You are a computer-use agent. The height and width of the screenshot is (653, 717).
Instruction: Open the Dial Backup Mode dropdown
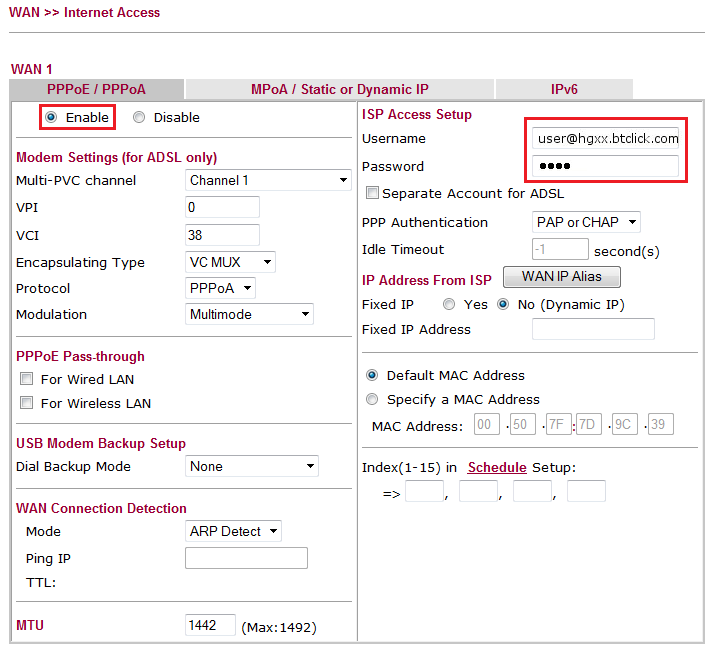point(251,466)
